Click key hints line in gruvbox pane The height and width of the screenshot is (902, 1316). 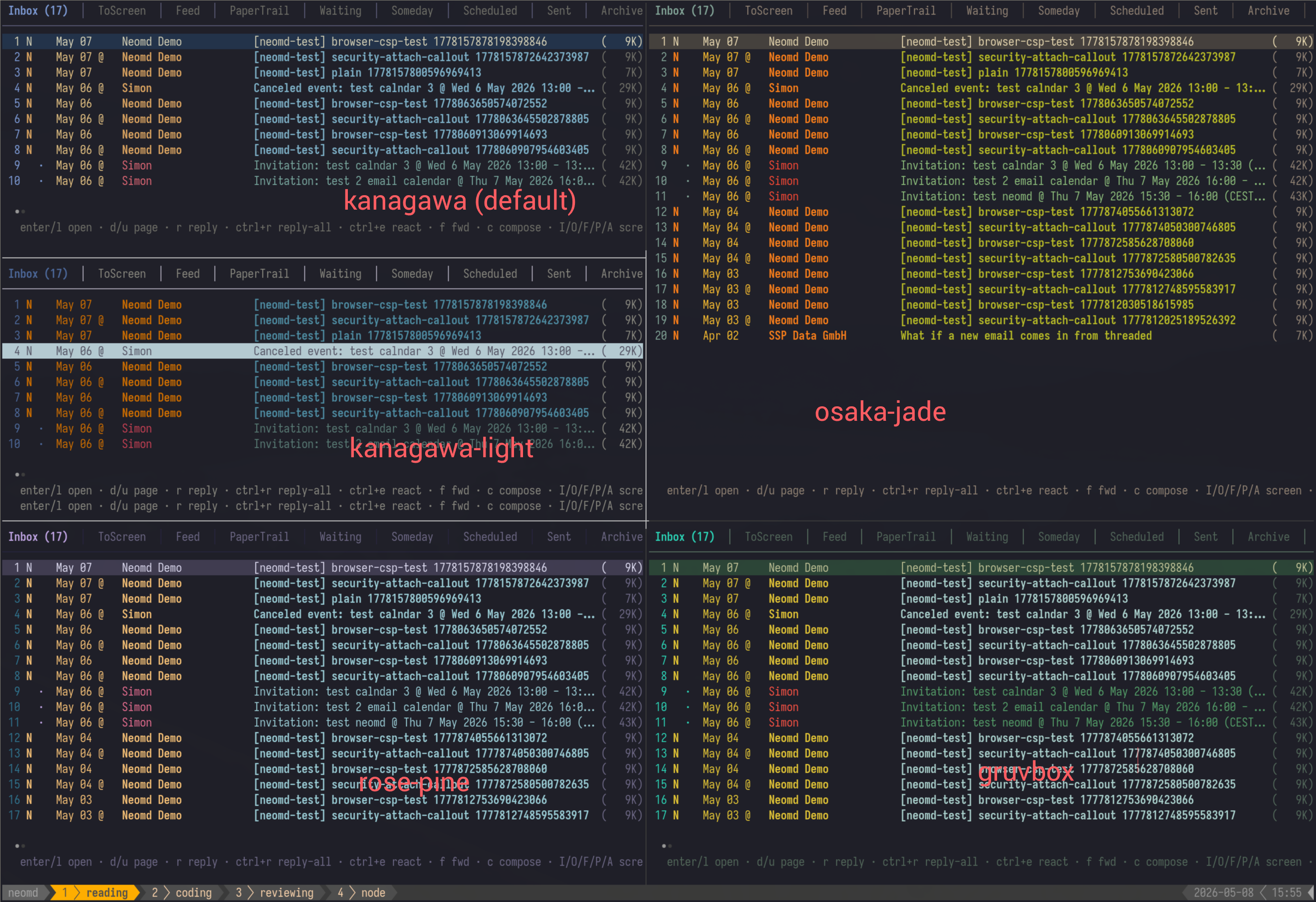pos(990,863)
